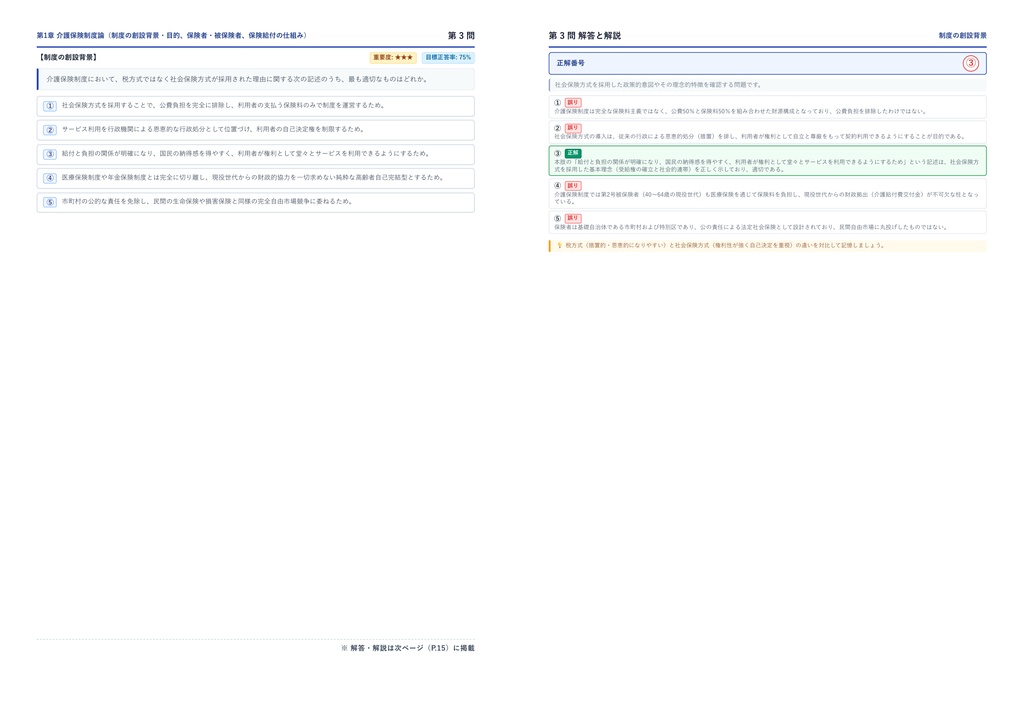This screenshot has width=1024, height=724.
Task: Select the ③ number badge in the question choices
Action: click(x=50, y=154)
